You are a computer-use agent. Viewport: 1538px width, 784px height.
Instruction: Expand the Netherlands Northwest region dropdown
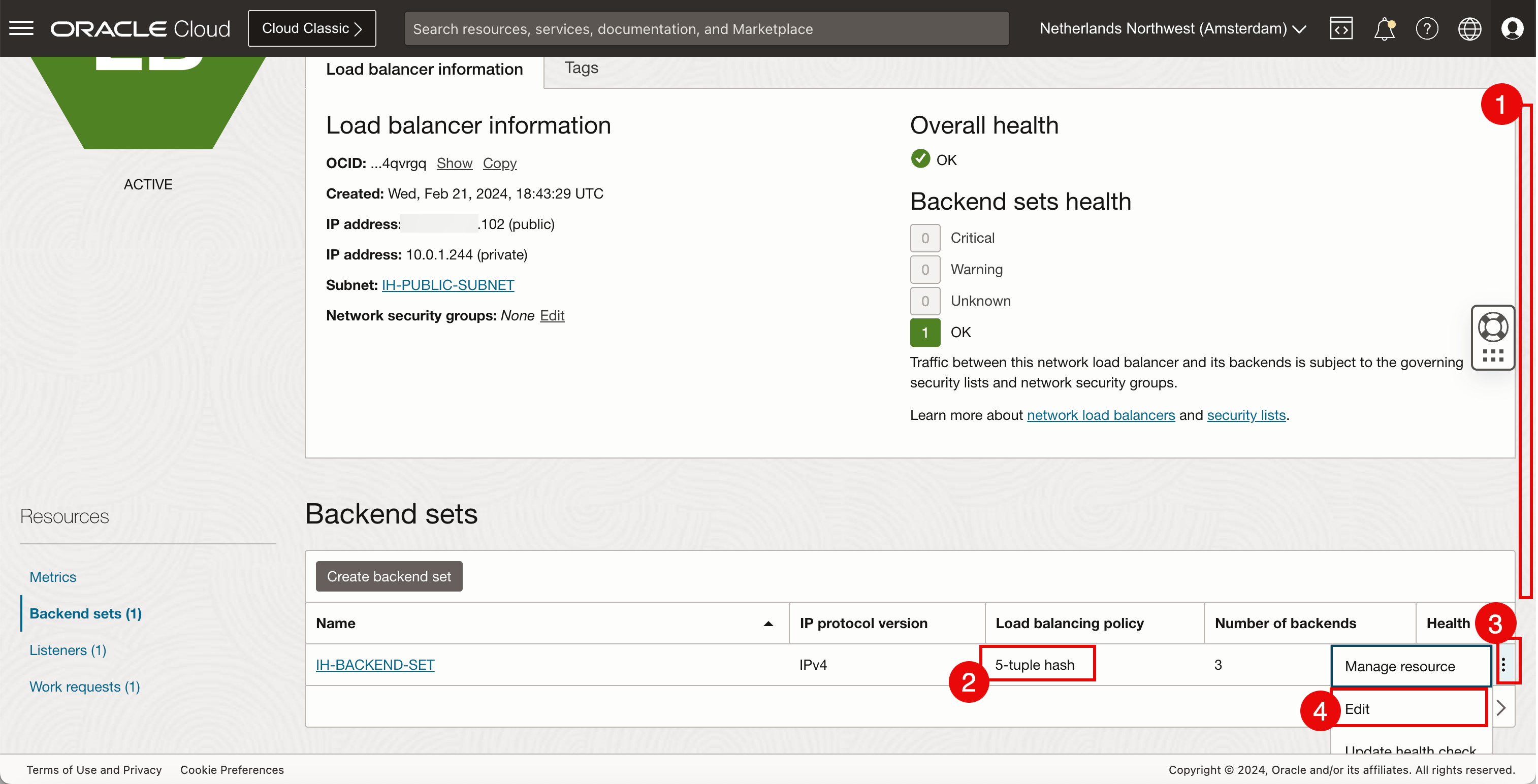click(x=1173, y=28)
